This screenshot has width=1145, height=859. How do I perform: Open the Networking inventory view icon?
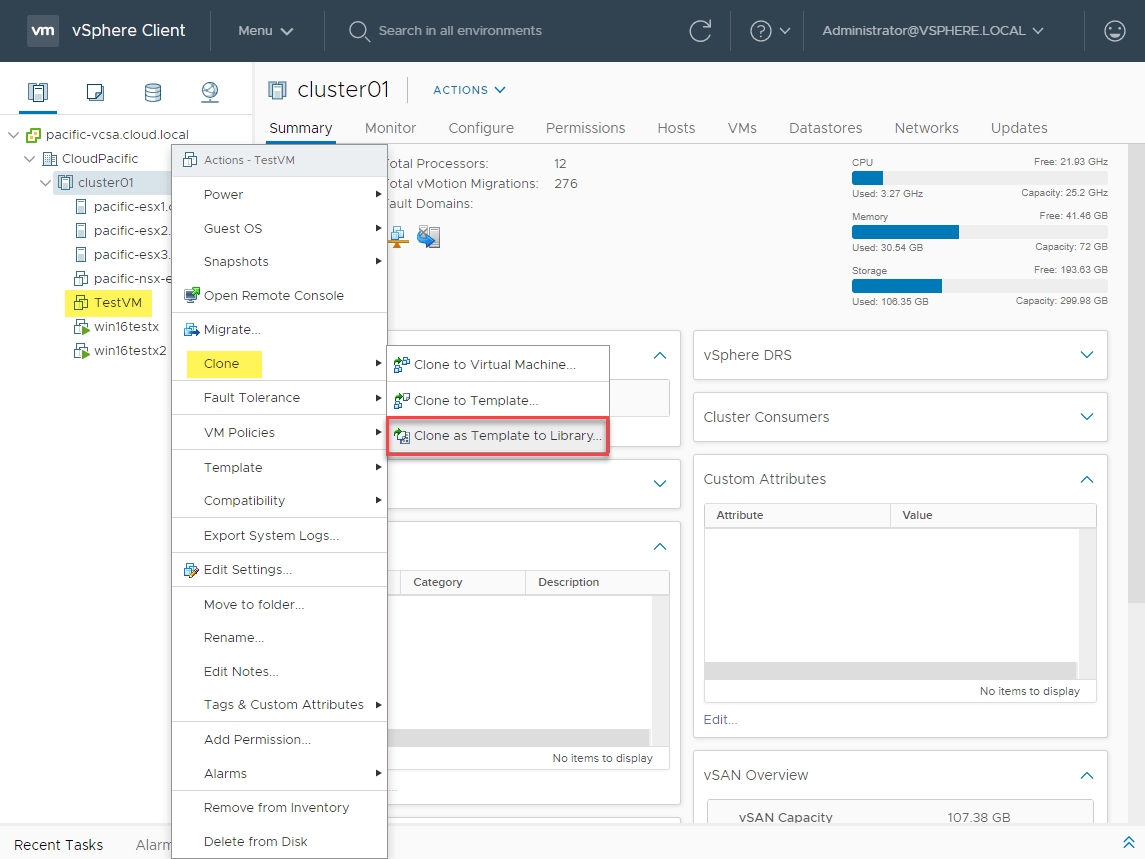tap(210, 92)
